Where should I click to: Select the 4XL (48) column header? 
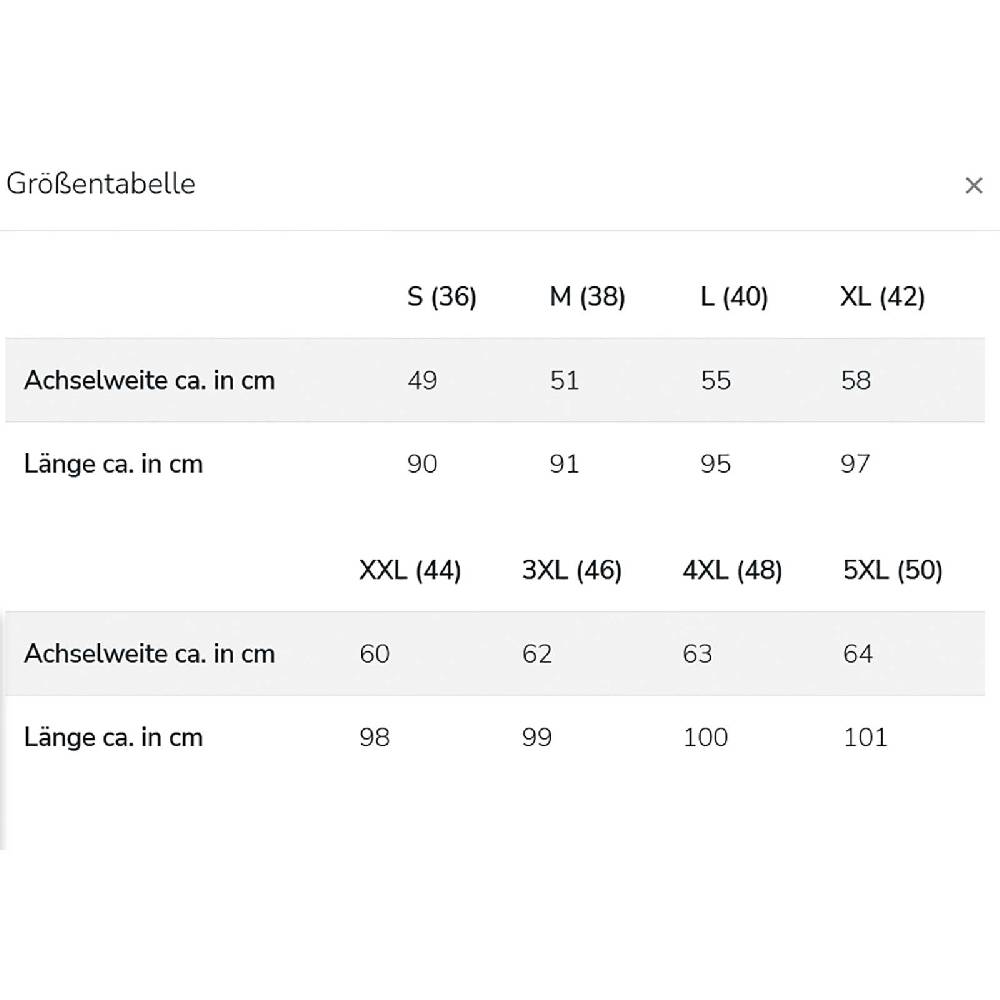coord(732,571)
